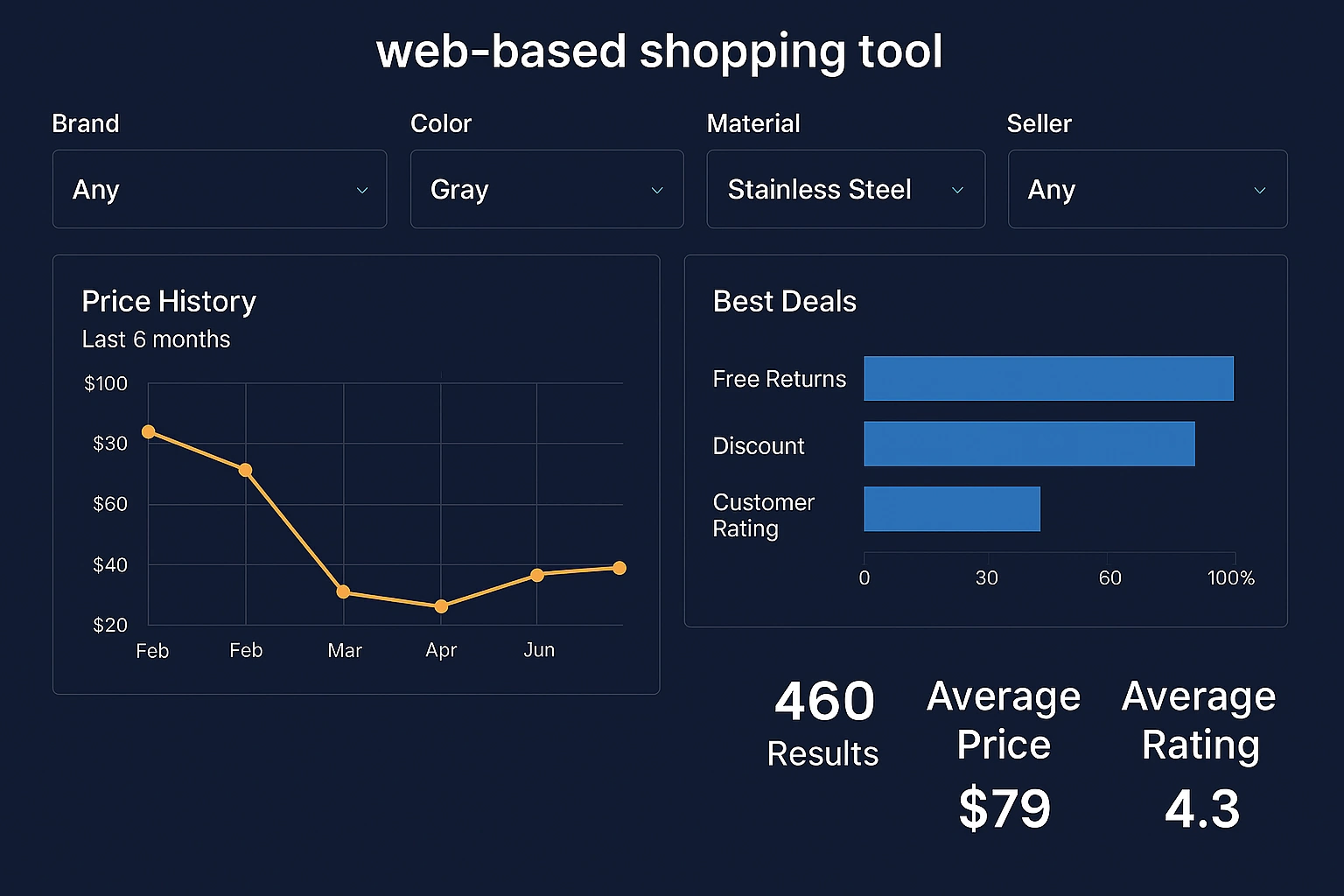Select the Discount bar
The height and width of the screenshot is (896, 1344).
coord(1028,444)
